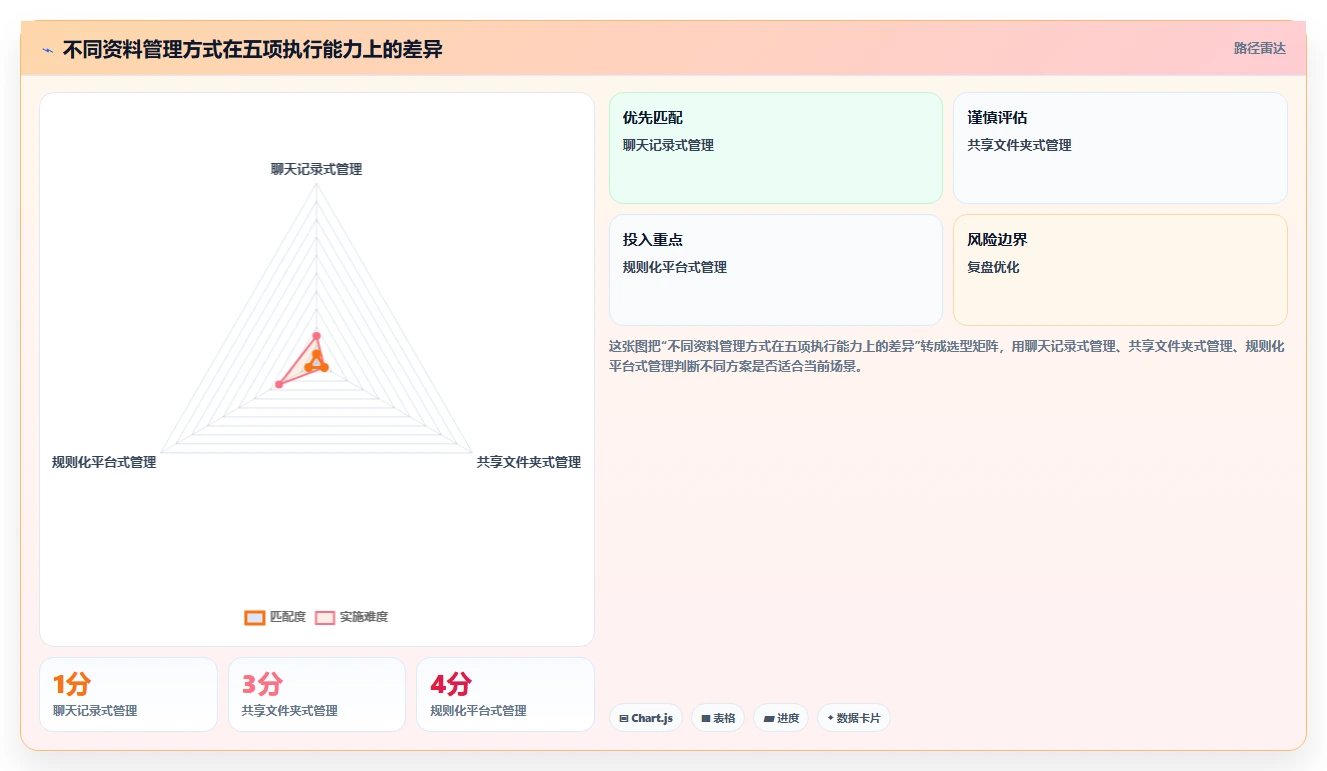Click the small icon before the page title
The width and height of the screenshot is (1327, 771).
pyautogui.click(x=47, y=50)
